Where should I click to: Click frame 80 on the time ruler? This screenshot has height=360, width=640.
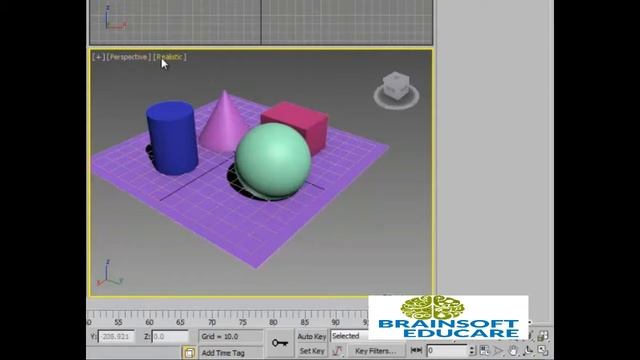tap(273, 322)
